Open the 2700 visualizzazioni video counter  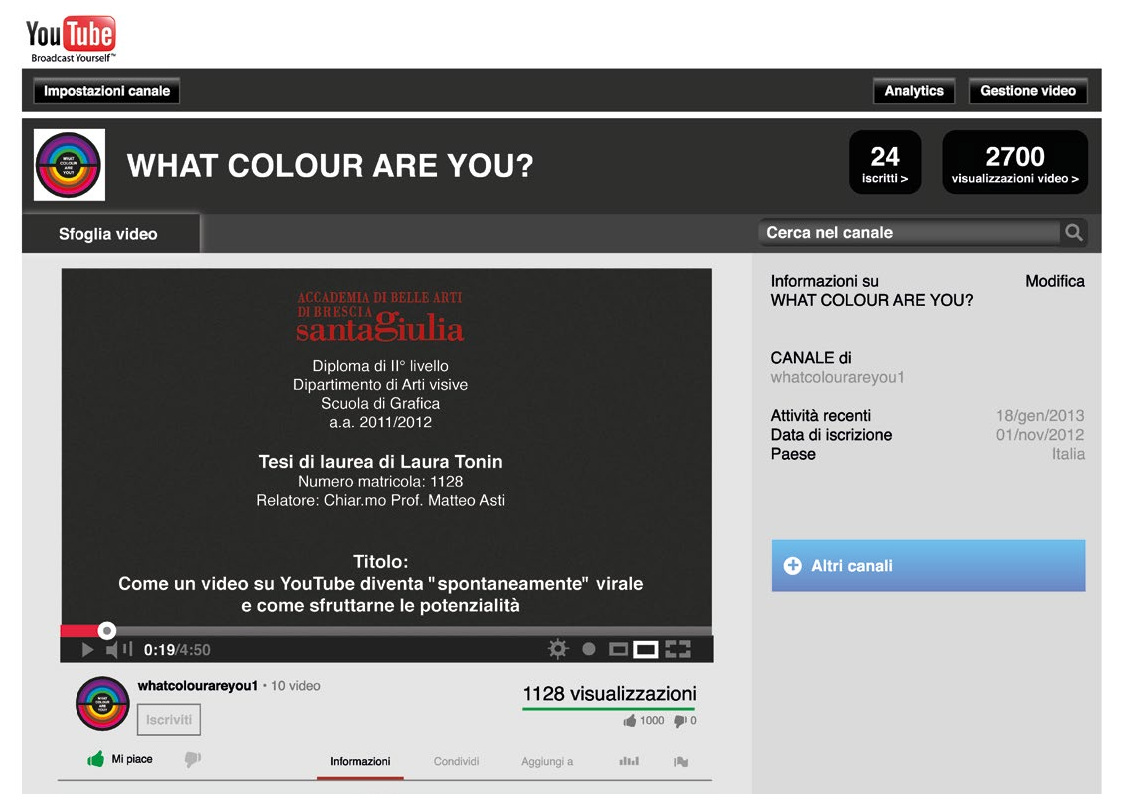(x=1015, y=163)
